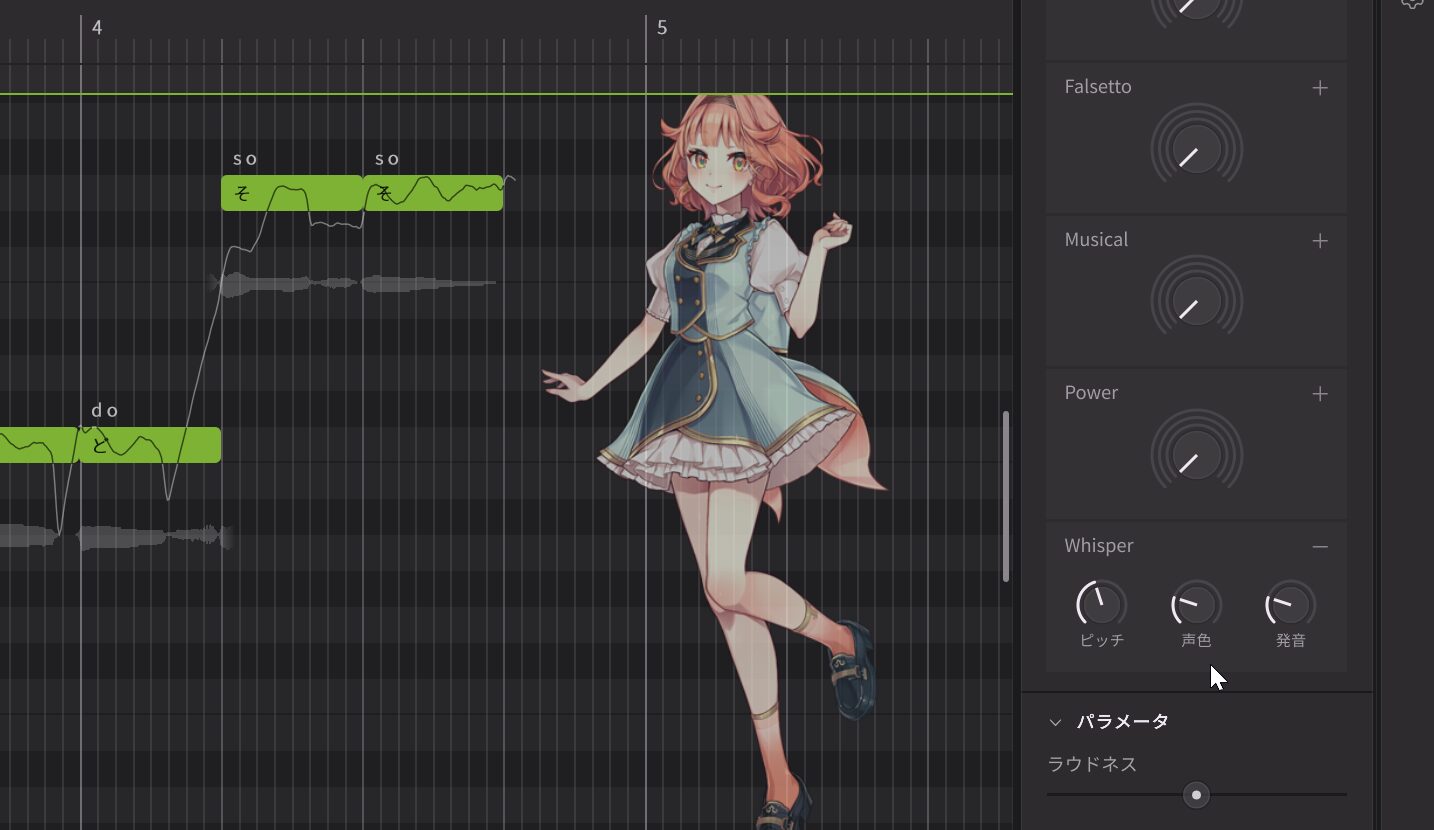Click the partially visible note left of ど
Image resolution: width=1434 pixels, height=830 pixels.
coord(37,445)
